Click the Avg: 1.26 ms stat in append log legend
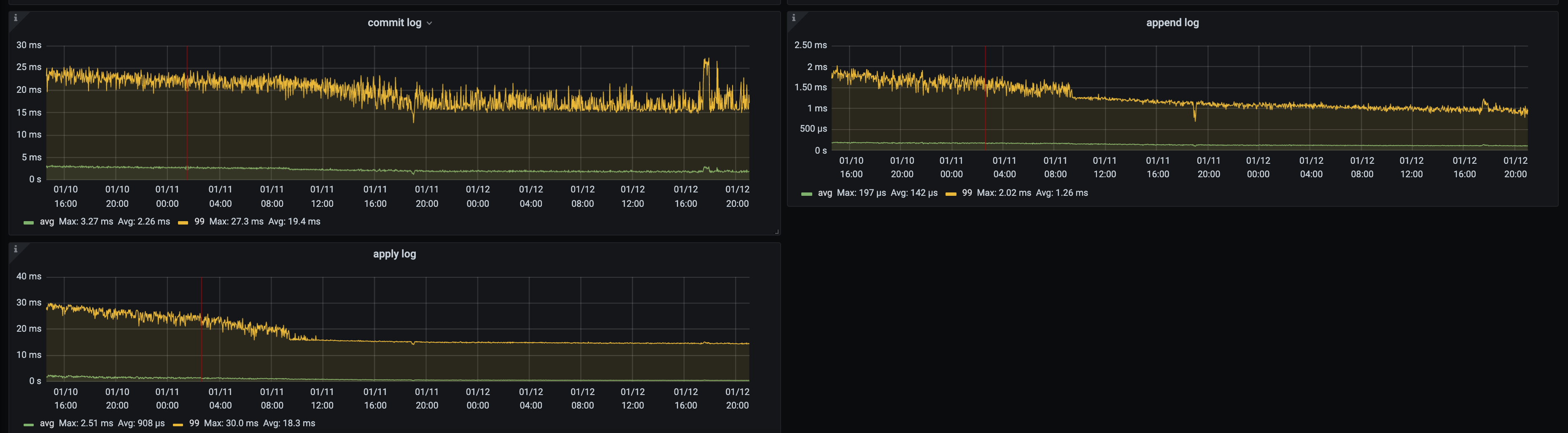The width and height of the screenshot is (1568, 433). click(x=1062, y=192)
